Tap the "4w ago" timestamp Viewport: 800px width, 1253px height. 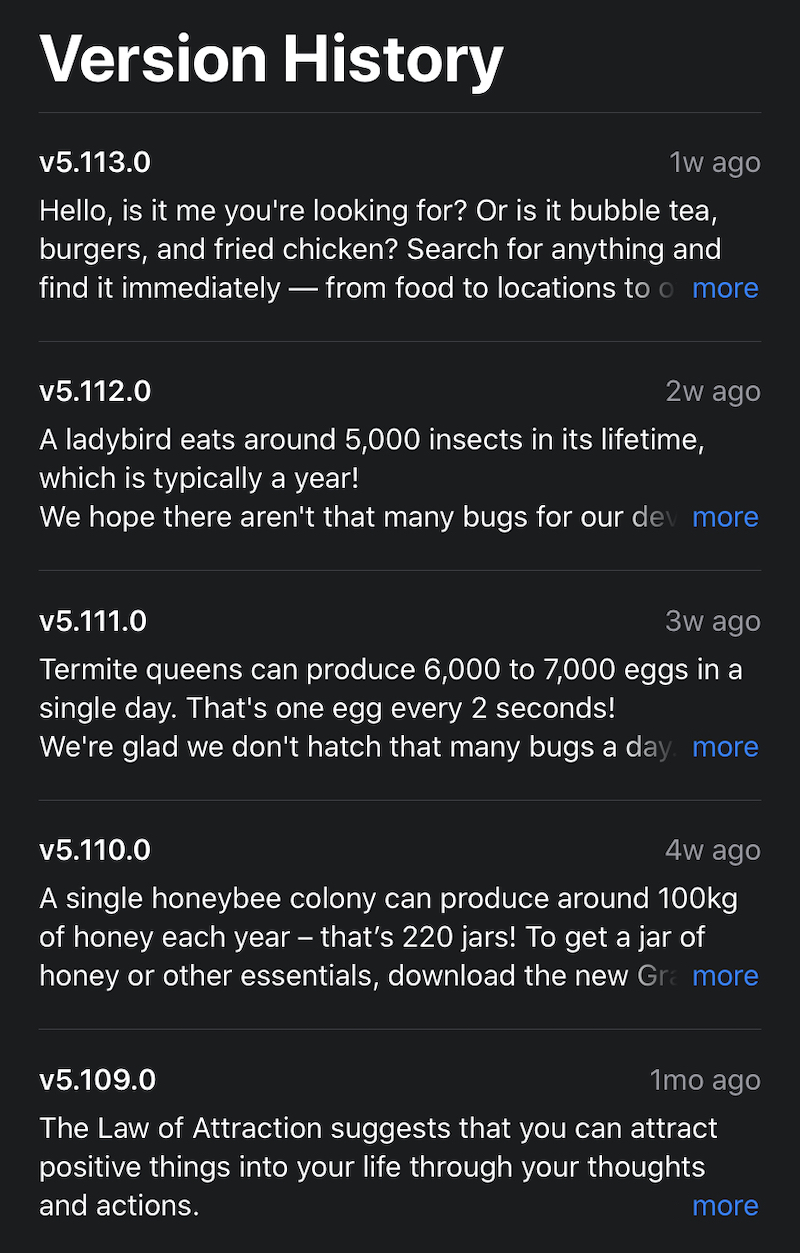[x=713, y=850]
